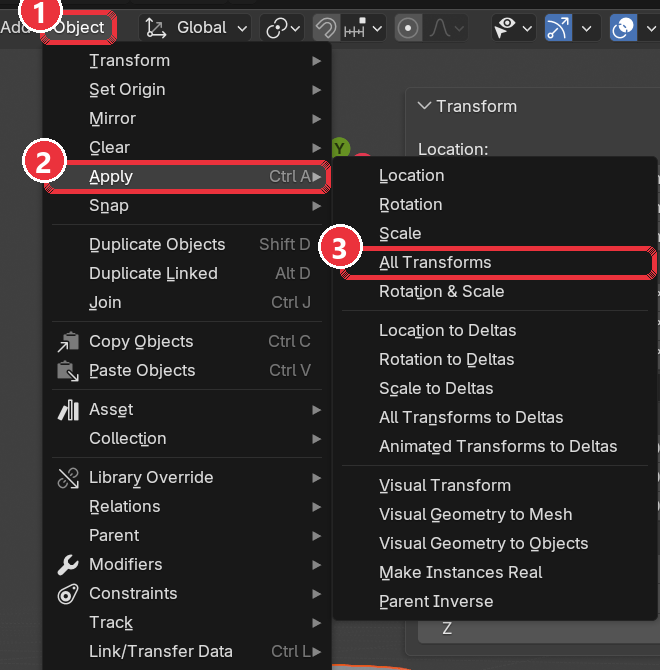
Task: Click the Paste Objects icon
Action: (x=68, y=370)
